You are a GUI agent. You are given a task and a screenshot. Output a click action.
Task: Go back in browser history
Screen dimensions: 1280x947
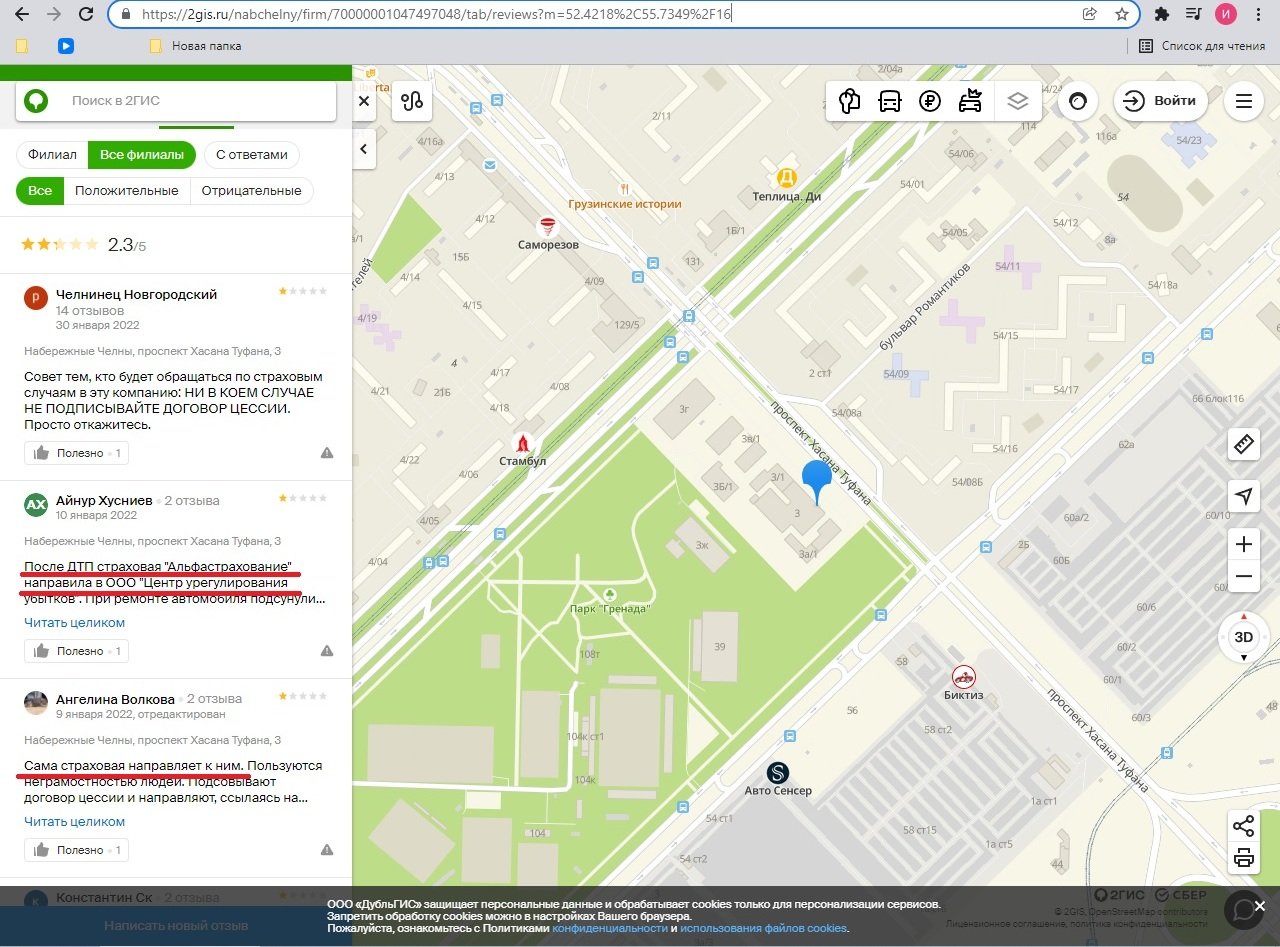tap(22, 14)
